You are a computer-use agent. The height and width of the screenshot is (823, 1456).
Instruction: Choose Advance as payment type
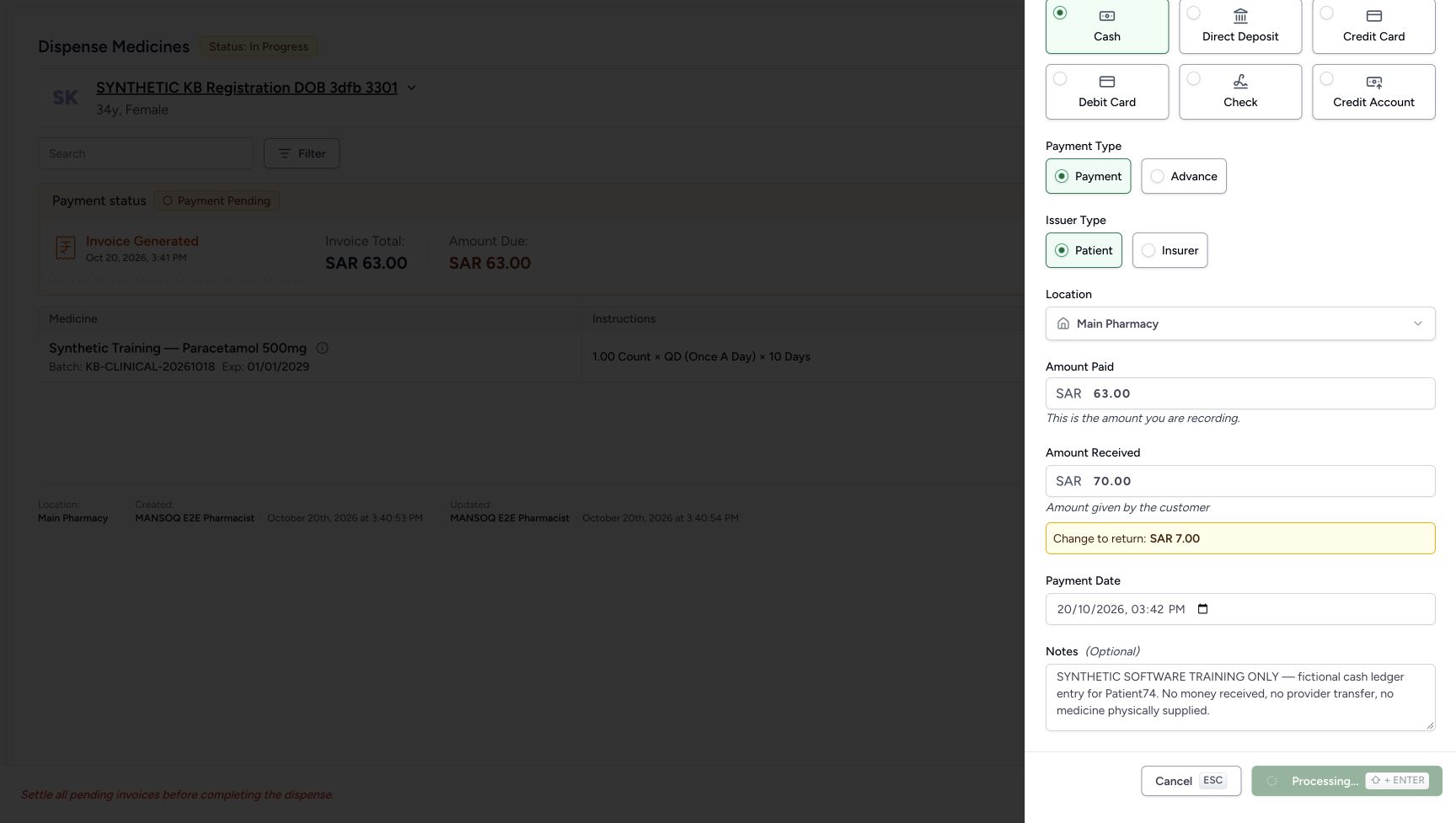tap(1184, 176)
